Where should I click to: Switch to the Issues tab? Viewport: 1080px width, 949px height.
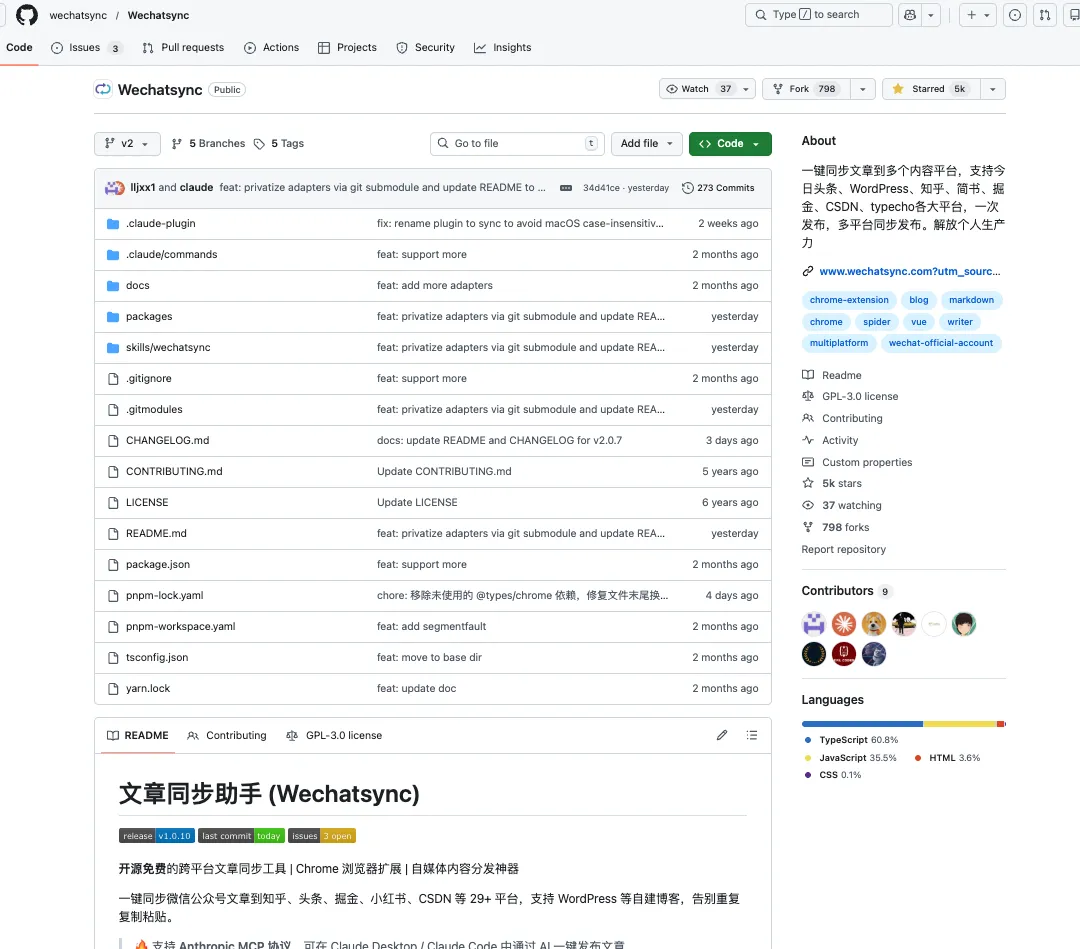[87, 48]
